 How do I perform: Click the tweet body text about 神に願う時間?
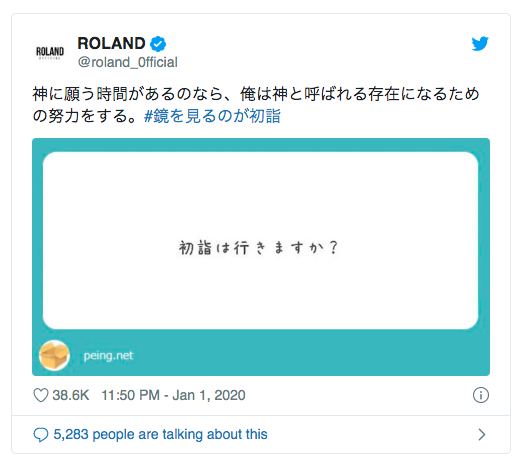[256, 94]
